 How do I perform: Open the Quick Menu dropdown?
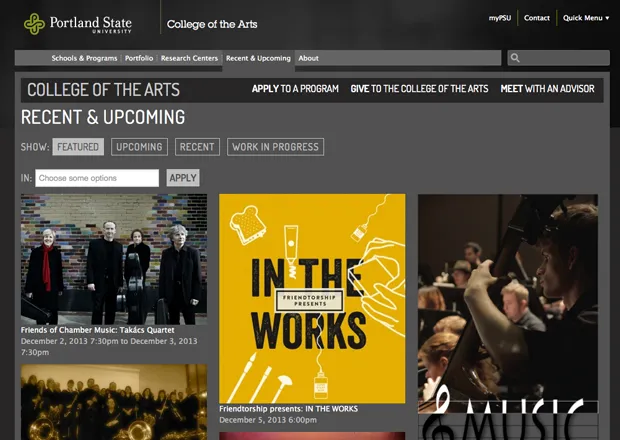tap(586, 18)
